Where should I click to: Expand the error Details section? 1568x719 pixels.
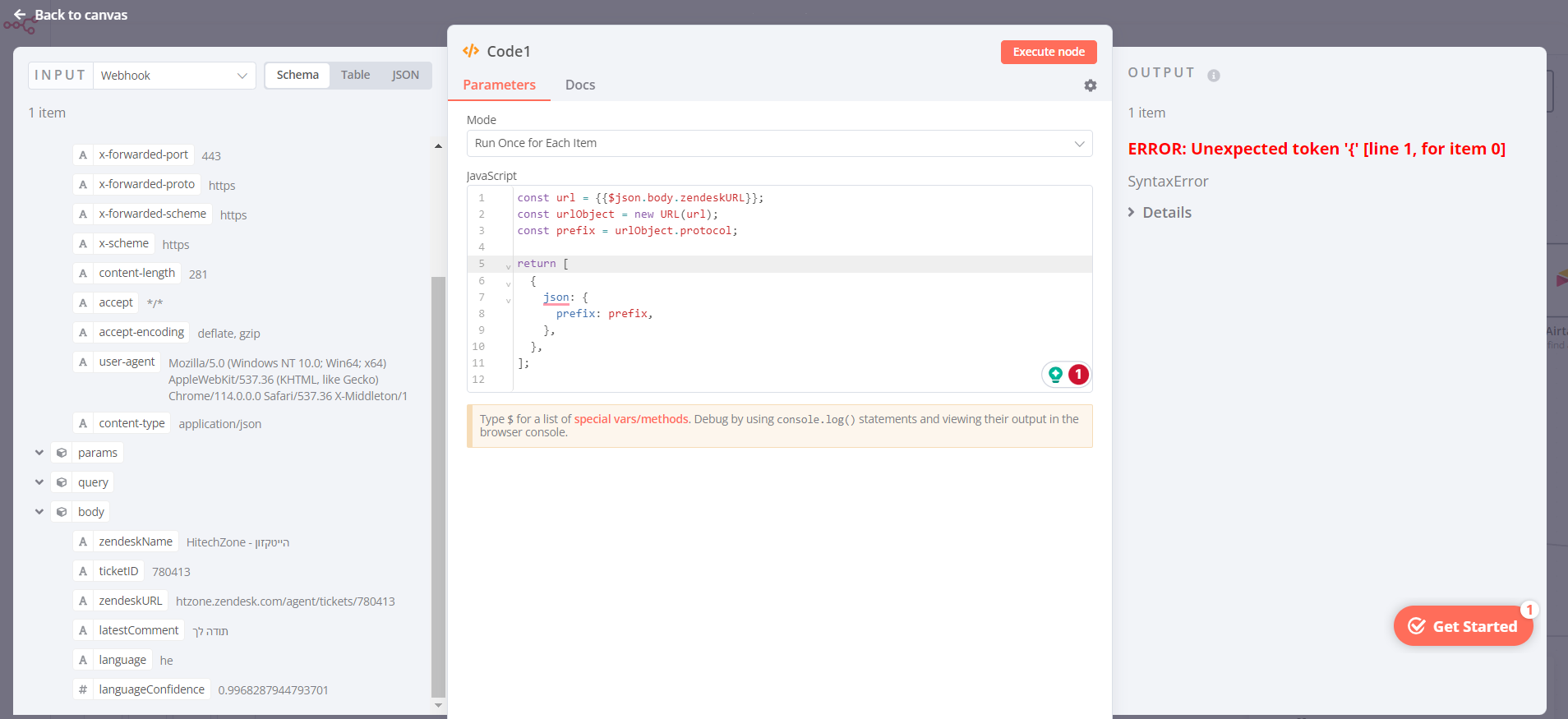pyautogui.click(x=1160, y=212)
